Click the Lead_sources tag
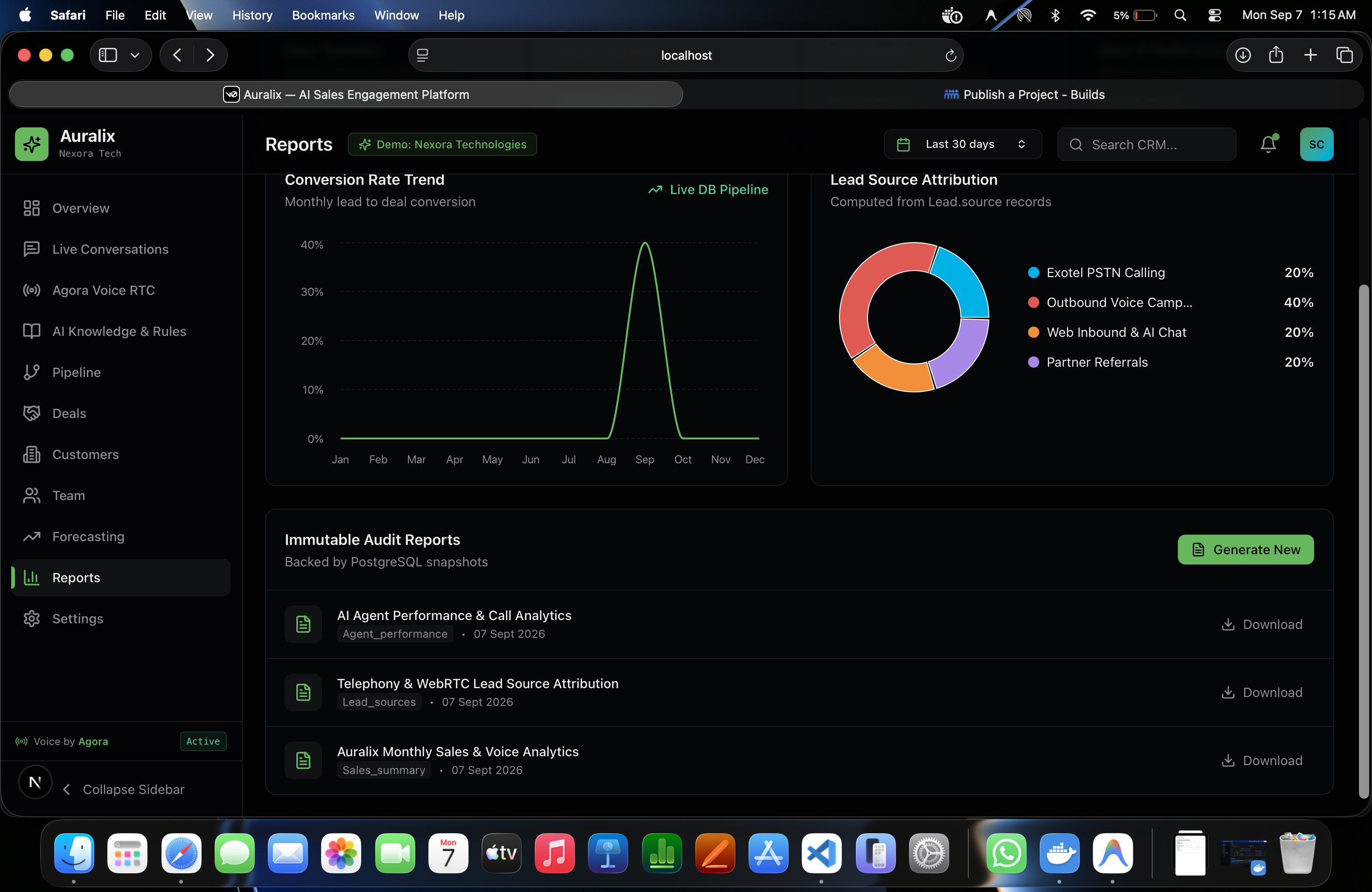Screen dimensions: 1372x892 (x=379, y=702)
